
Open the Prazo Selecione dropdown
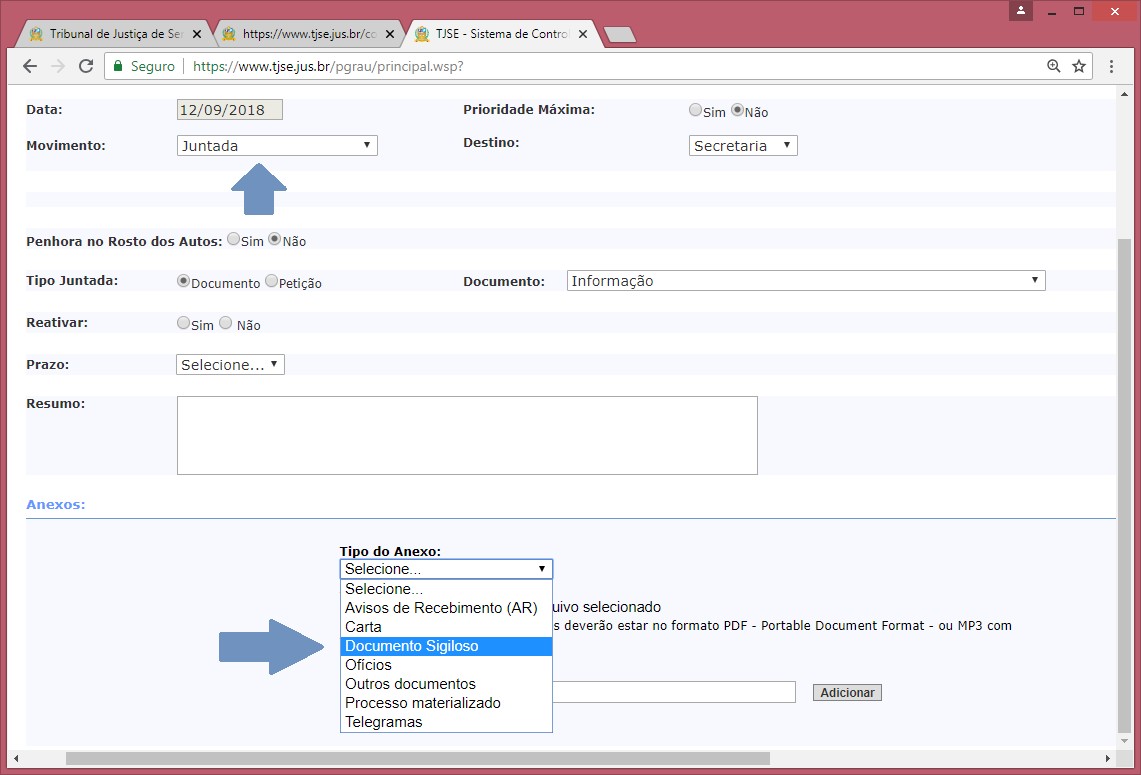click(230, 365)
